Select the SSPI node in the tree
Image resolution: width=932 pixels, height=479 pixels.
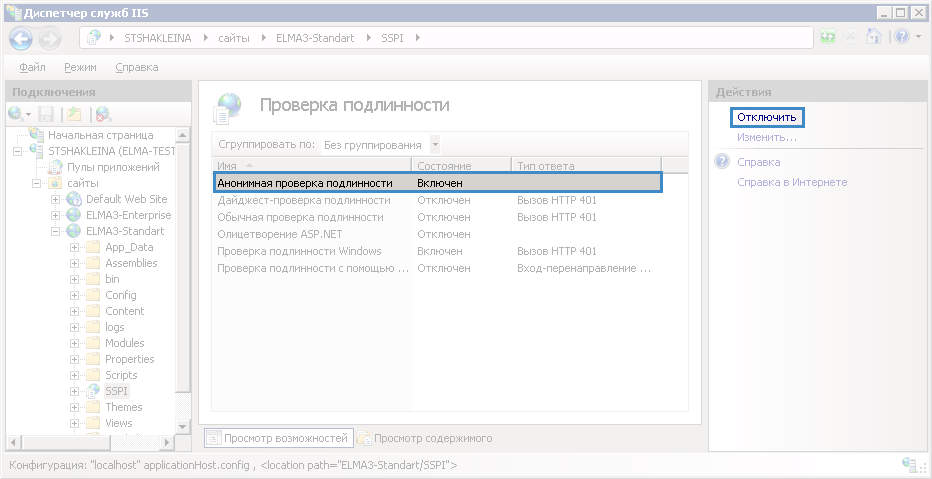coord(117,391)
